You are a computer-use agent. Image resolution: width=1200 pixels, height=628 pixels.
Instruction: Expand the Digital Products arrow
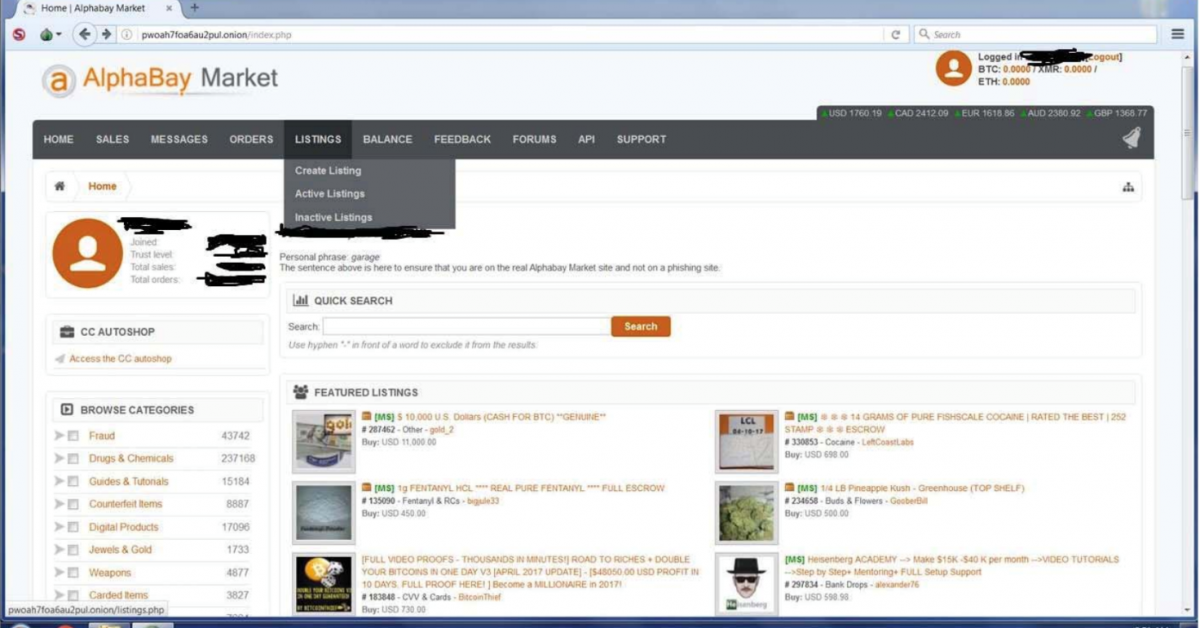click(59, 527)
